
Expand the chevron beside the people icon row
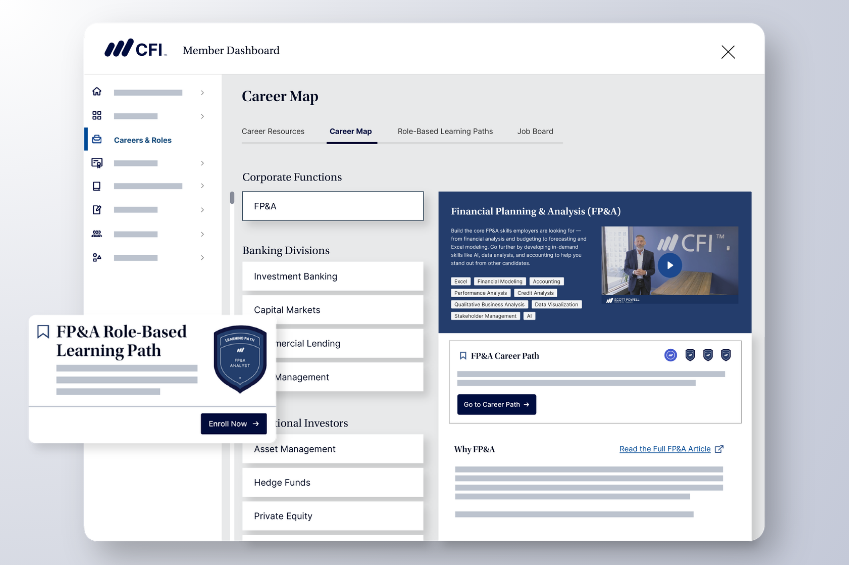click(x=202, y=234)
